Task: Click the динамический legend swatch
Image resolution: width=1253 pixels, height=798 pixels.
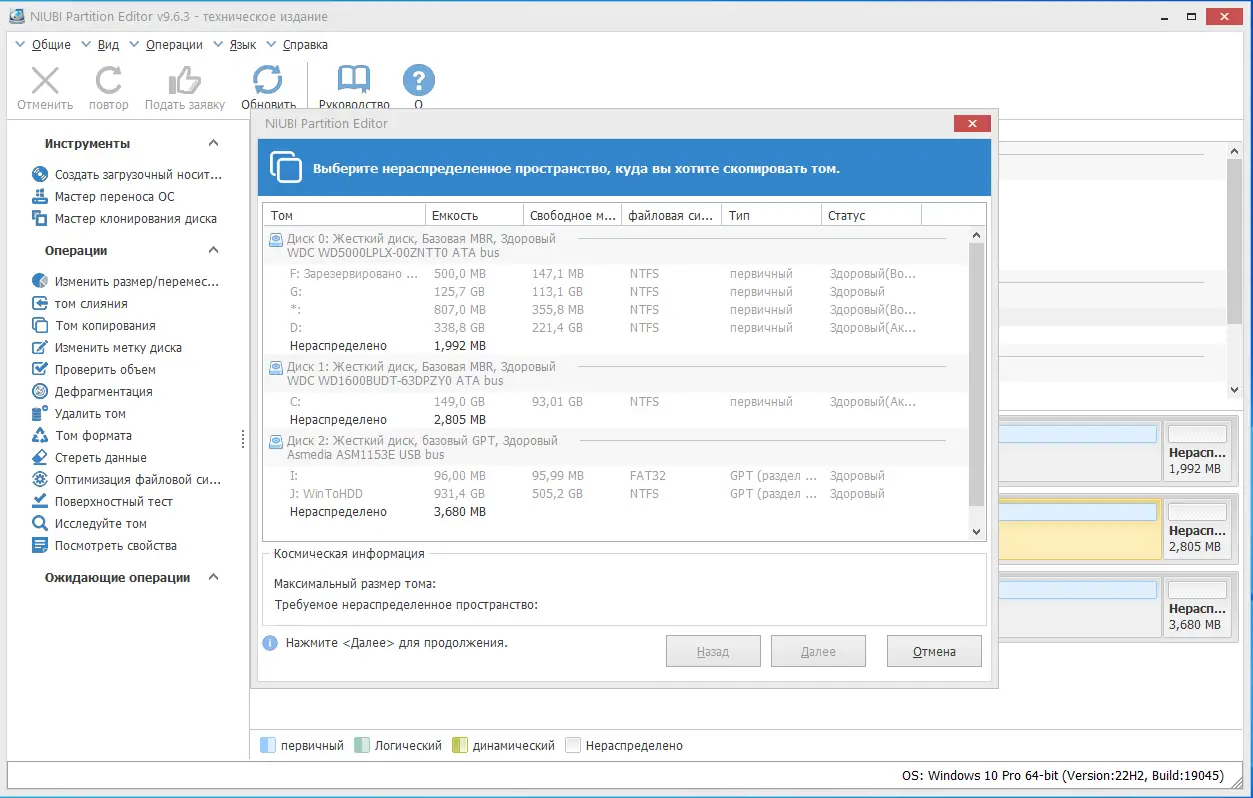Action: tap(460, 745)
